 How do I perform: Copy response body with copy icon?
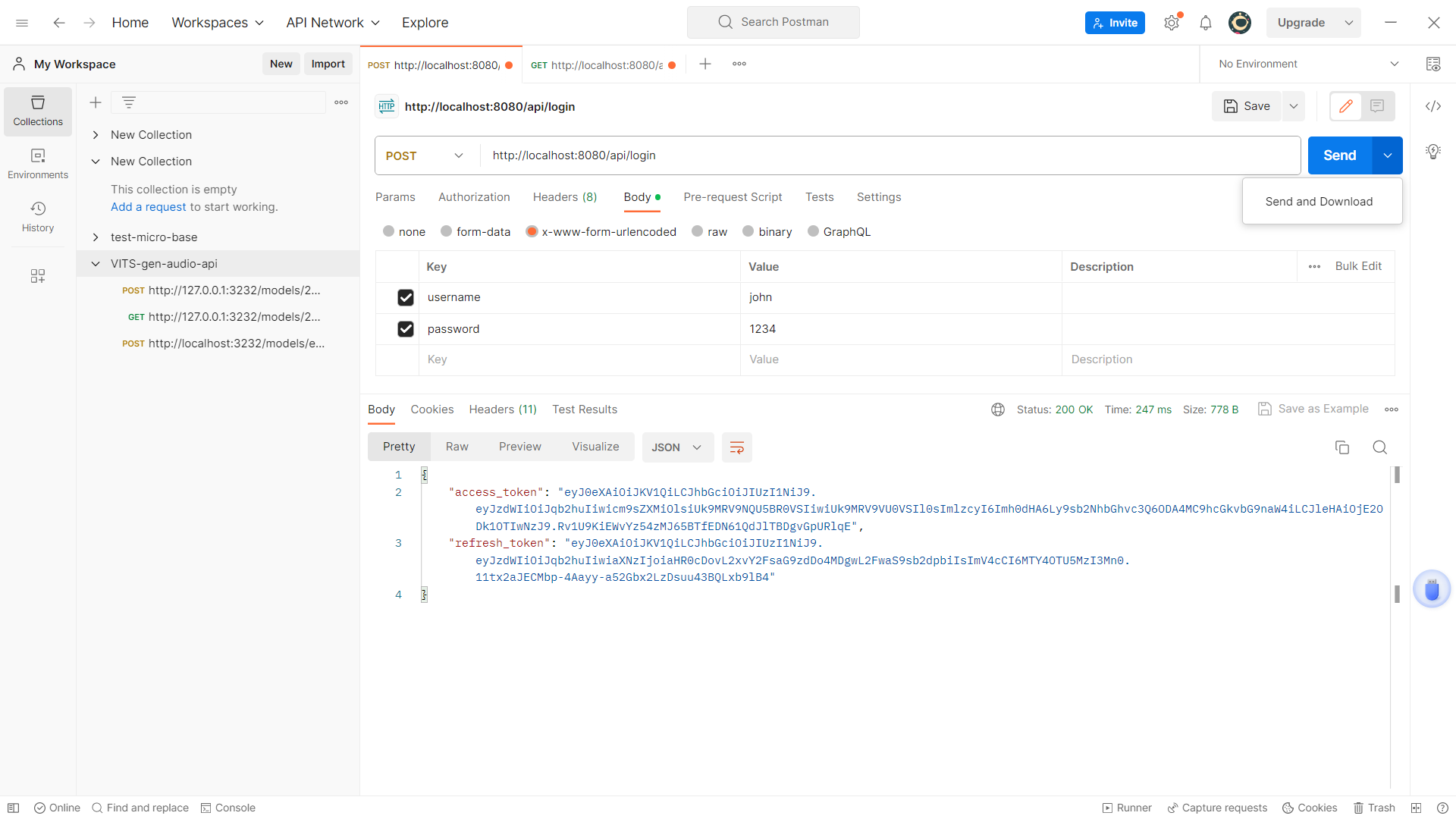coord(1341,447)
